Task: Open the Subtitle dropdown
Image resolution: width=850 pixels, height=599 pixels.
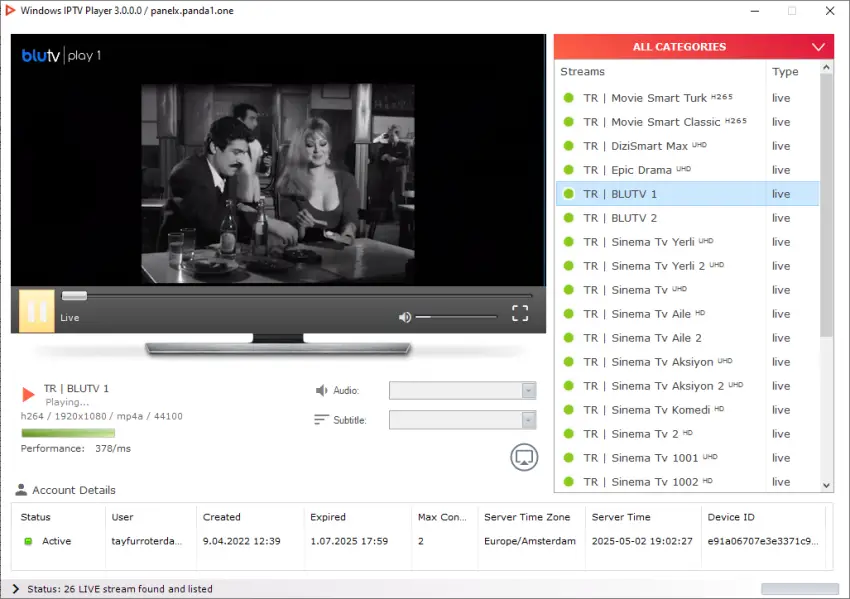Action: (x=462, y=420)
